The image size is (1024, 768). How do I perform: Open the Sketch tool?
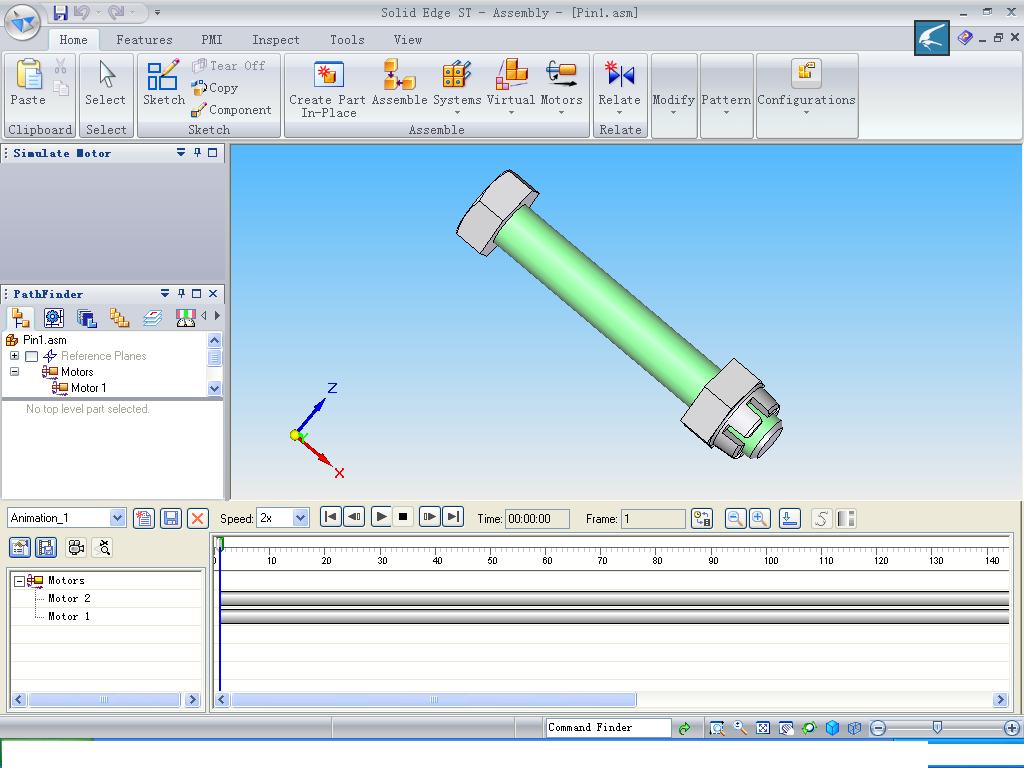pyautogui.click(x=163, y=83)
